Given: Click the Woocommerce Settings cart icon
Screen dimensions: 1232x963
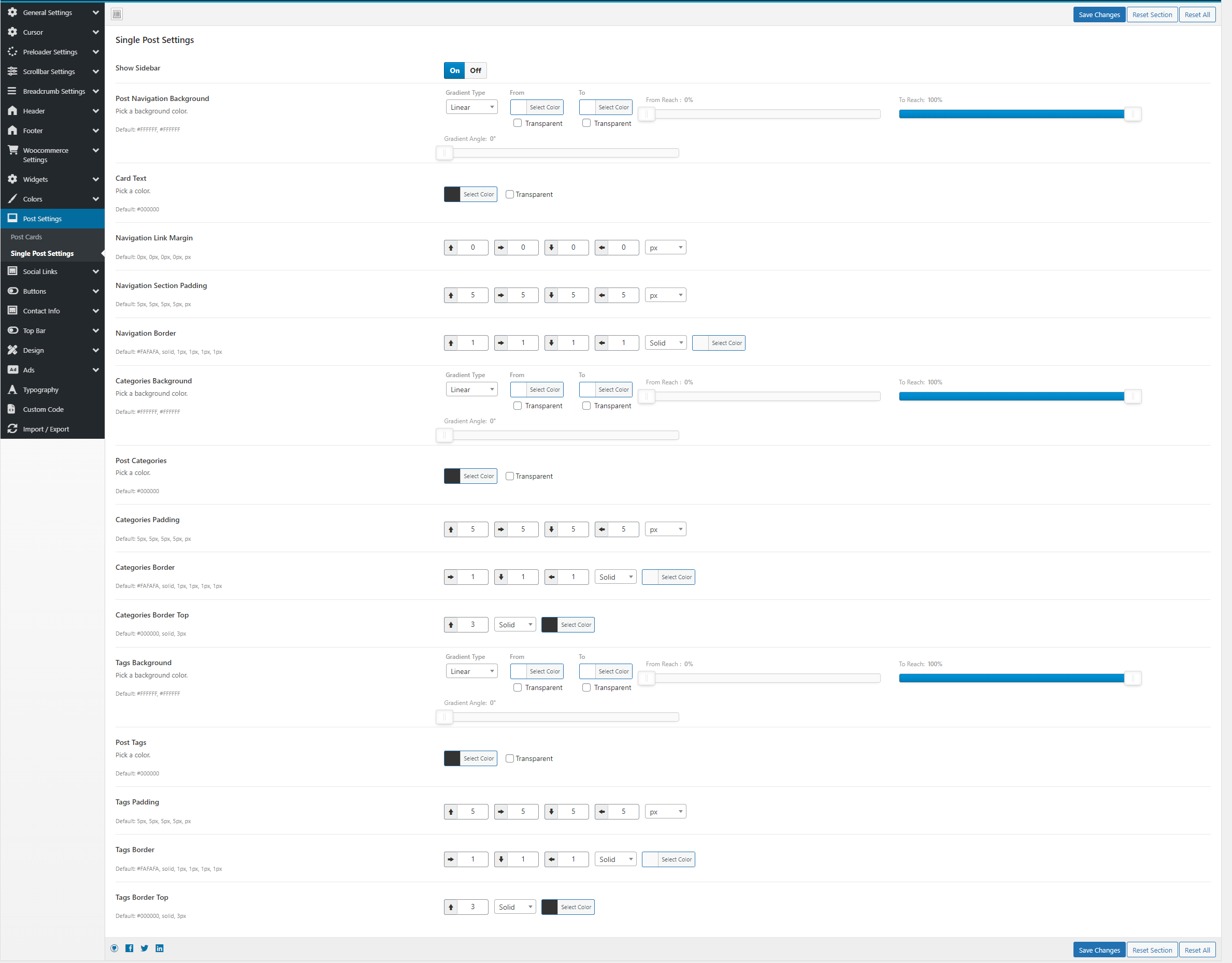Looking at the screenshot, I should 12,150.
